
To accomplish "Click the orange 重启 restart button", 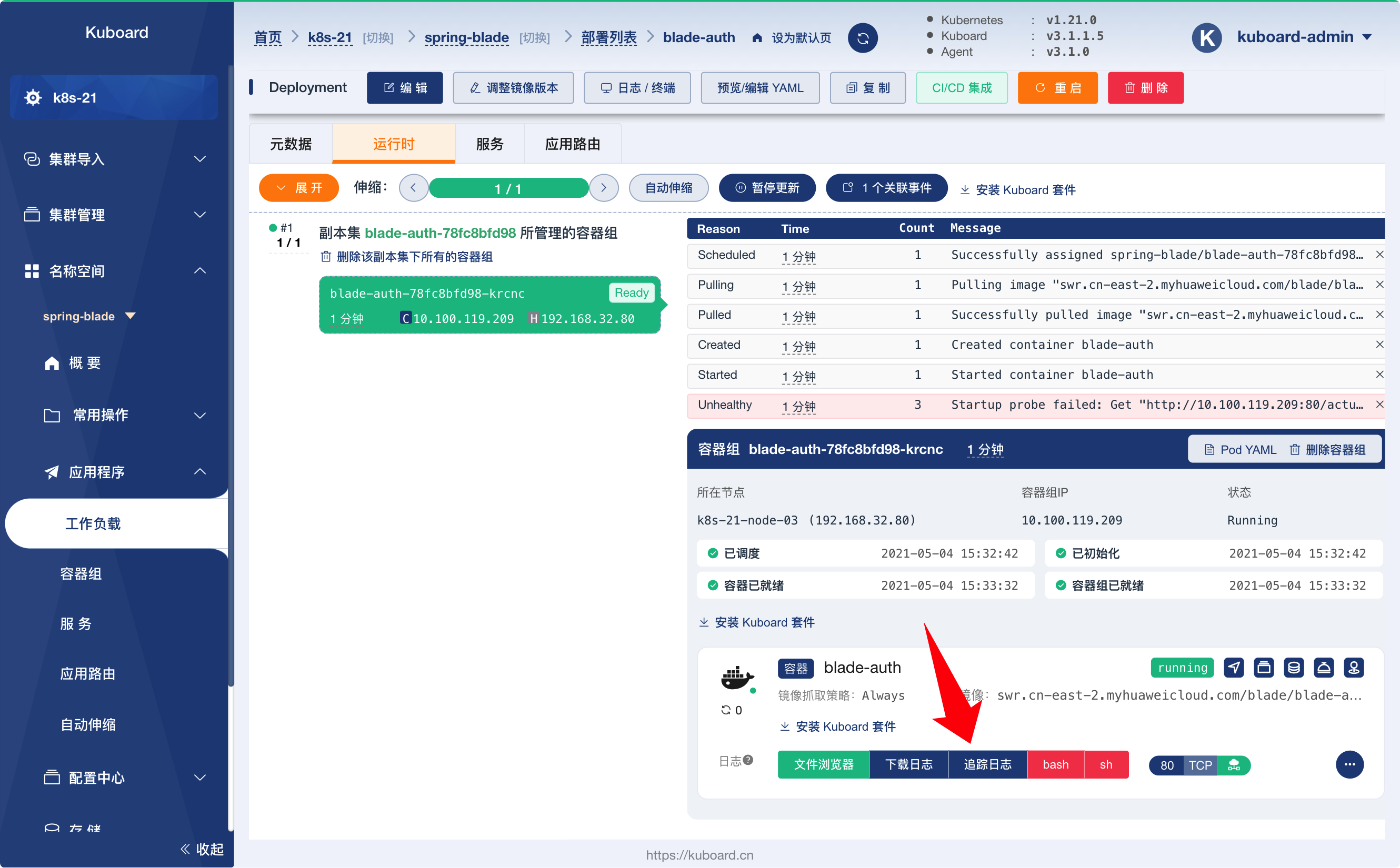I will [x=1058, y=88].
